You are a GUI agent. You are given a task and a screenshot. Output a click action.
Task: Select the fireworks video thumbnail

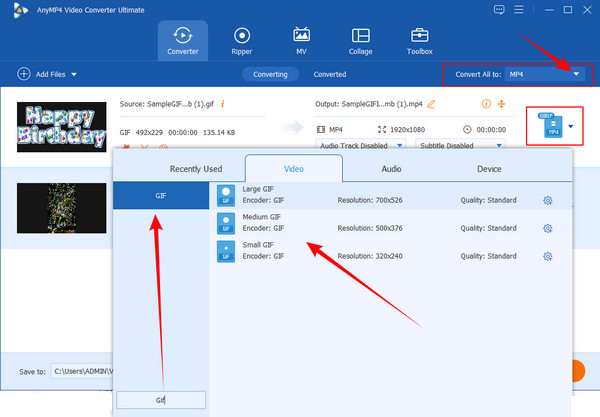coord(62,208)
